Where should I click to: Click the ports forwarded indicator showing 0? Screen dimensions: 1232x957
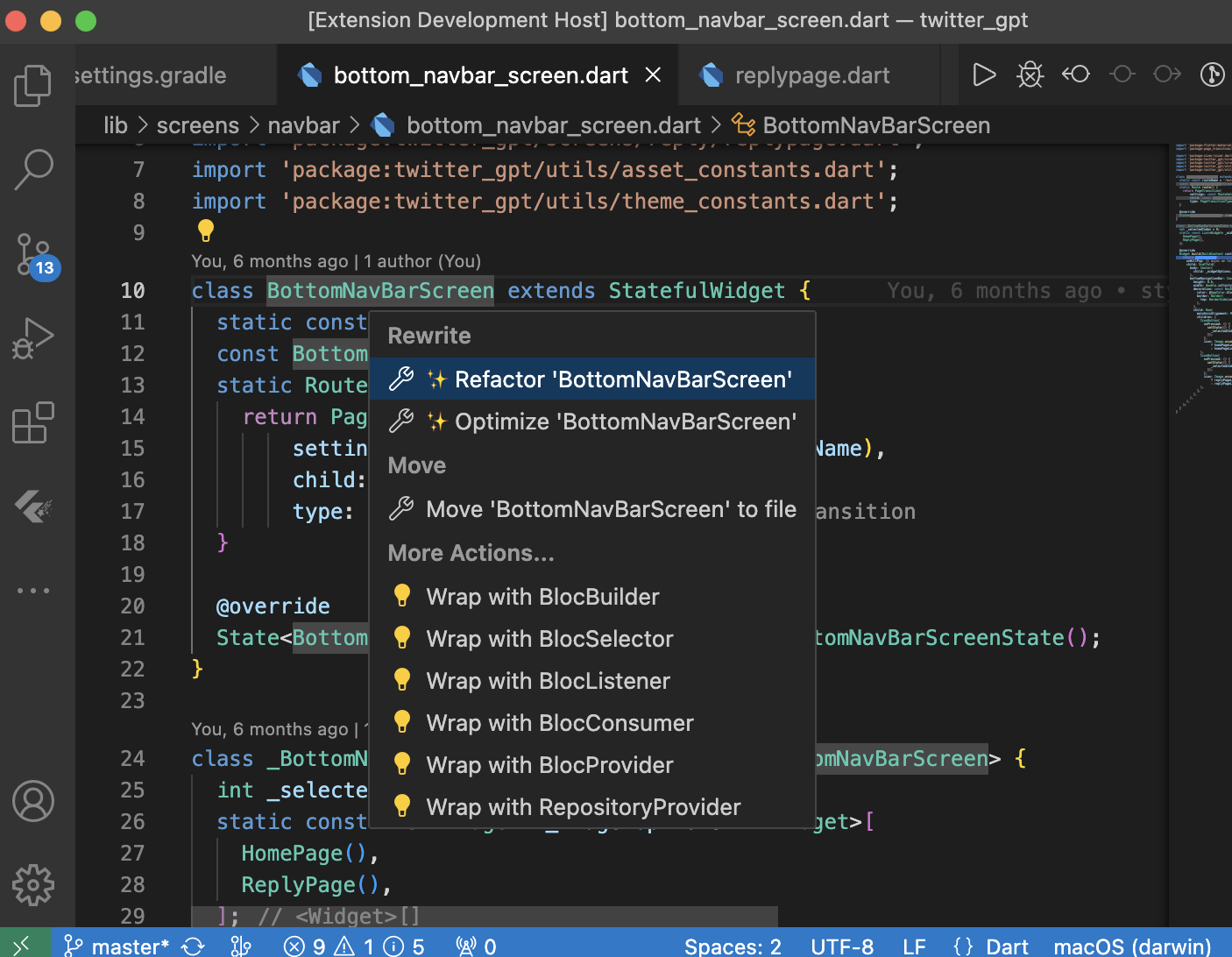pyautogui.click(x=476, y=946)
